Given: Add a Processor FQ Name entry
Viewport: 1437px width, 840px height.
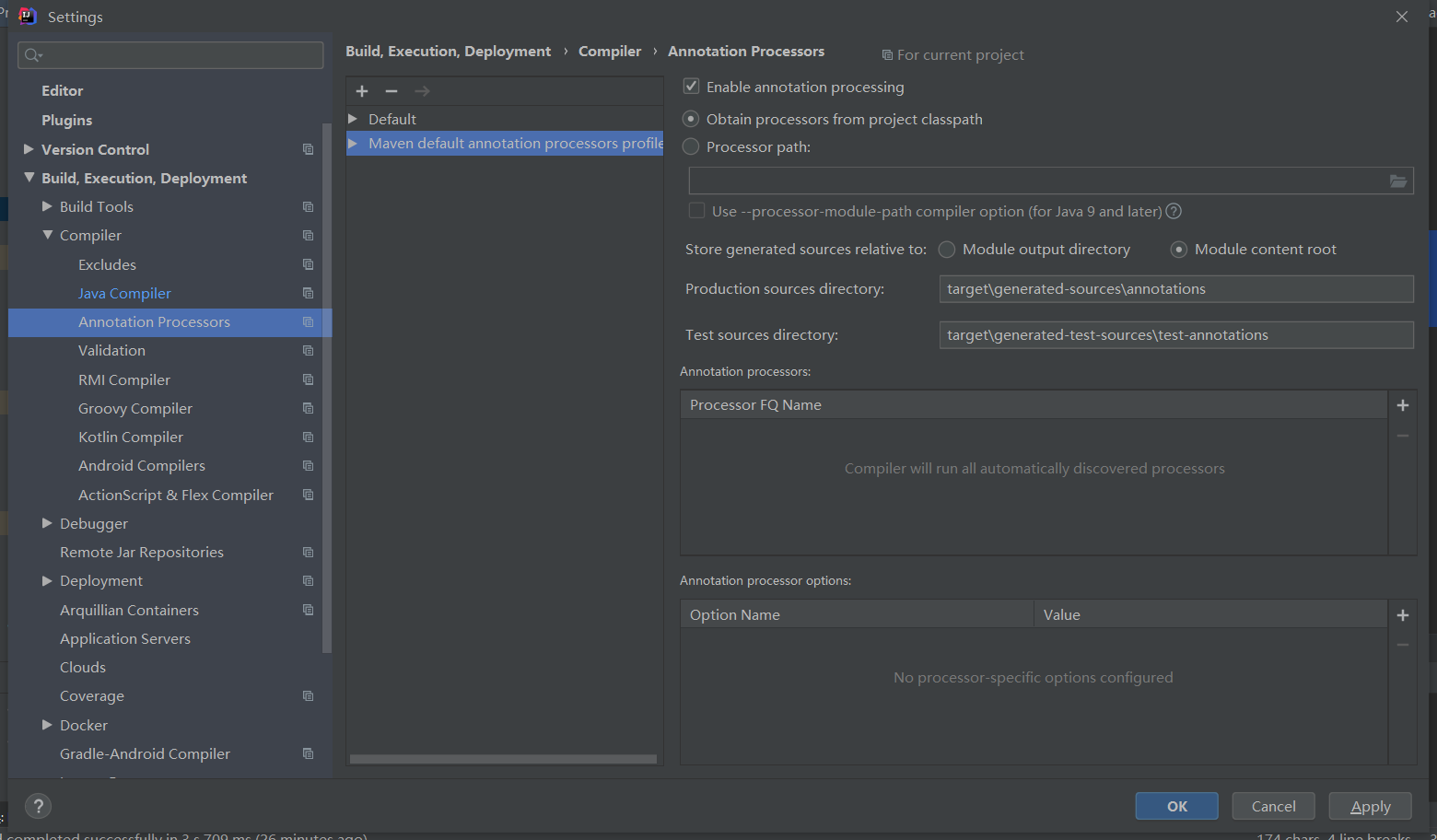Looking at the screenshot, I should click(x=1403, y=405).
